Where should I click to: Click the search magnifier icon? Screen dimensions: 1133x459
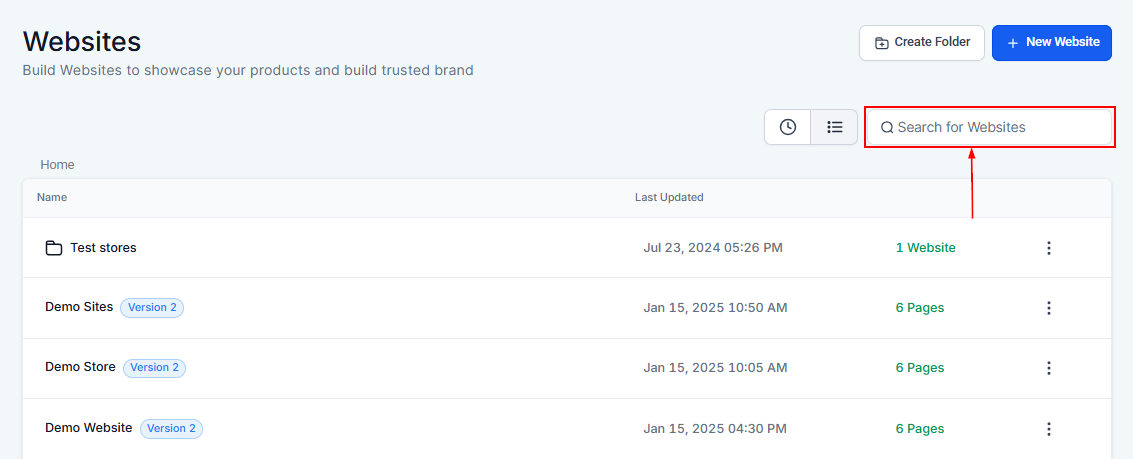(886, 128)
